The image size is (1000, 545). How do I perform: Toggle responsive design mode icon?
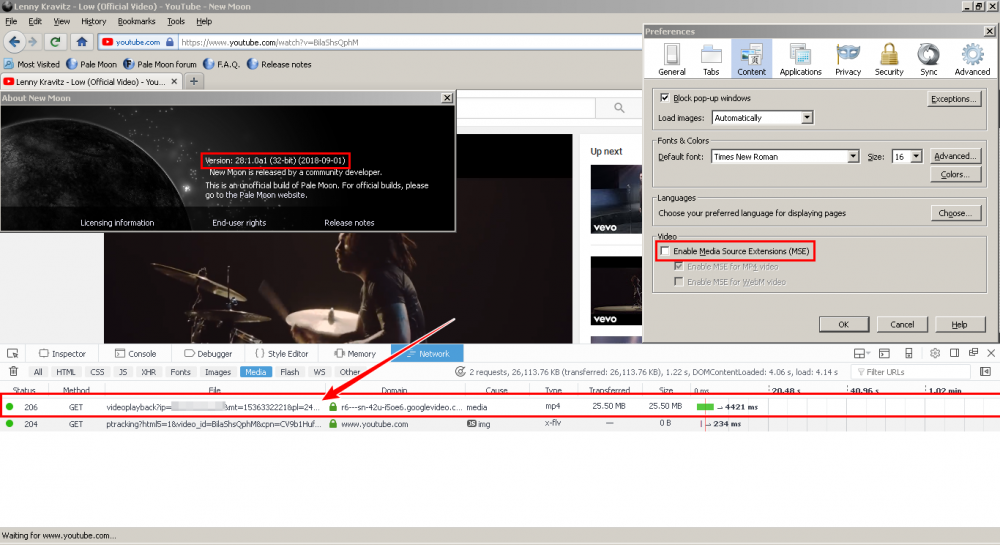[909, 353]
